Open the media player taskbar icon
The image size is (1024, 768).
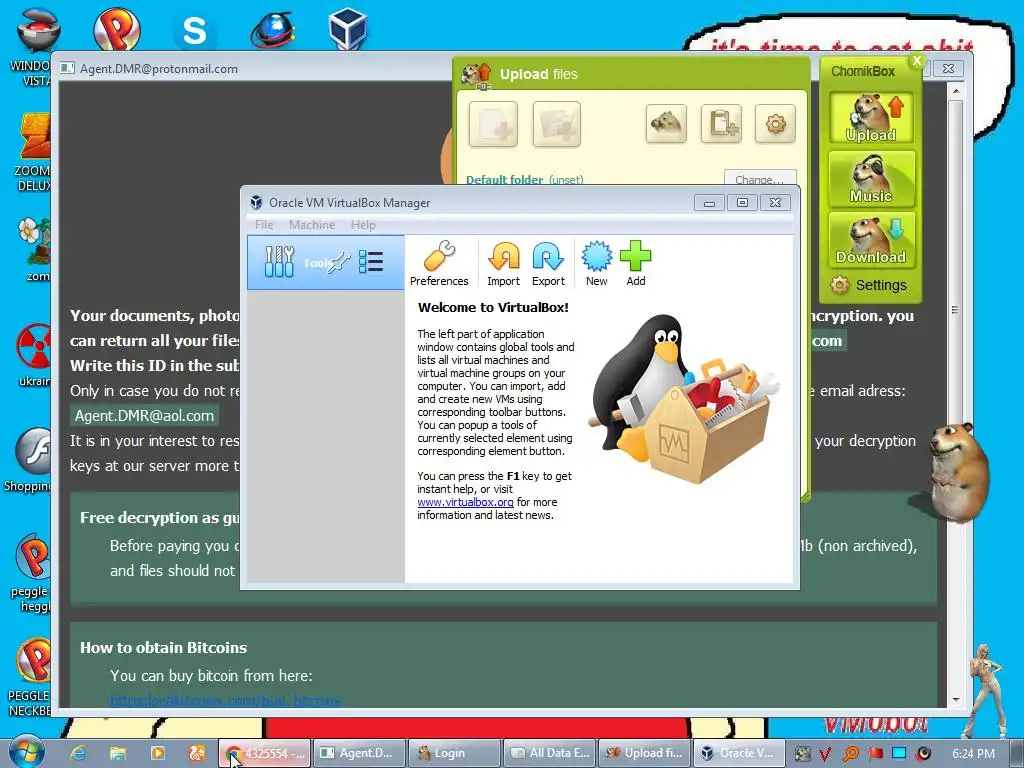pos(157,753)
